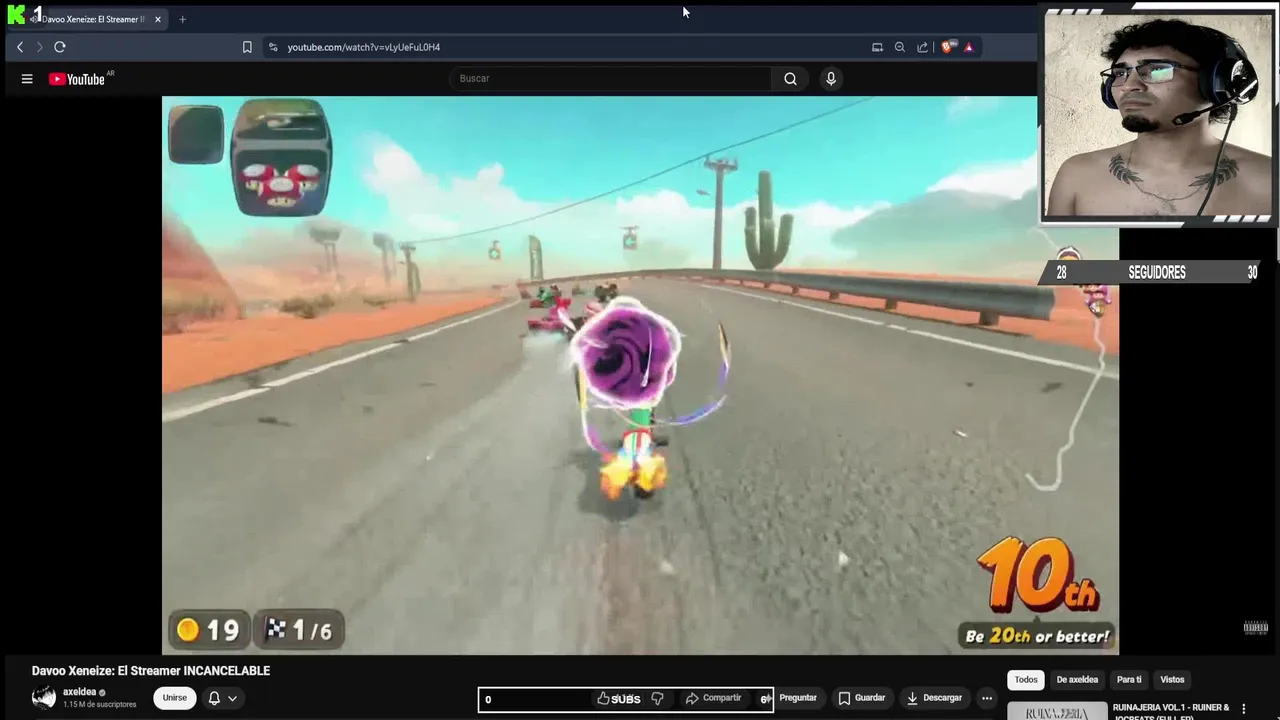The height and width of the screenshot is (720, 1280).
Task: Open the notification bell dropdown
Action: click(222, 698)
